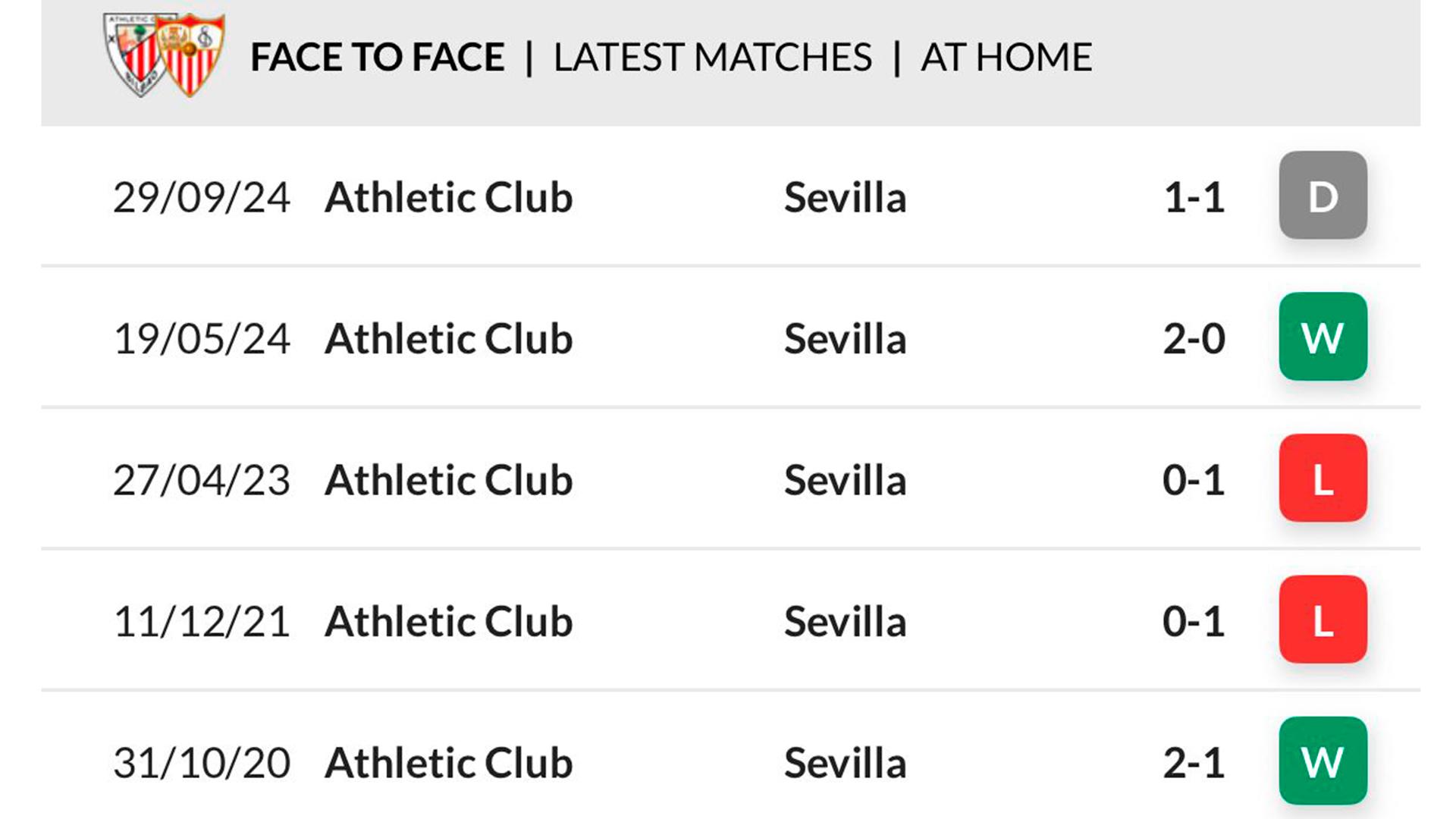Screen dimensions: 1456x819
Task: Click Athletic Club in the 31/10/20 row
Action: click(448, 763)
